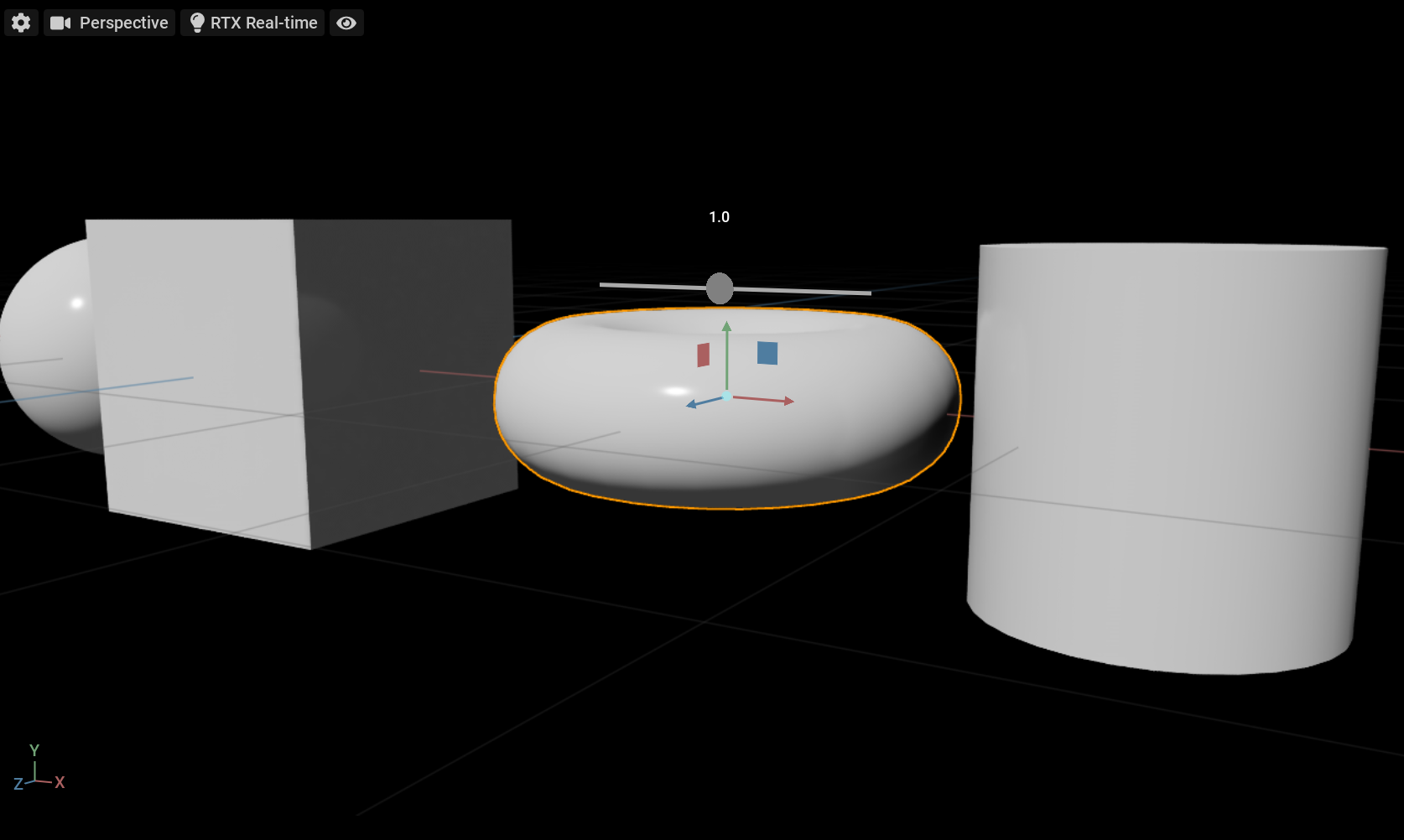This screenshot has width=1404, height=840.
Task: Click the 1.0 value label above slider
Action: (719, 217)
